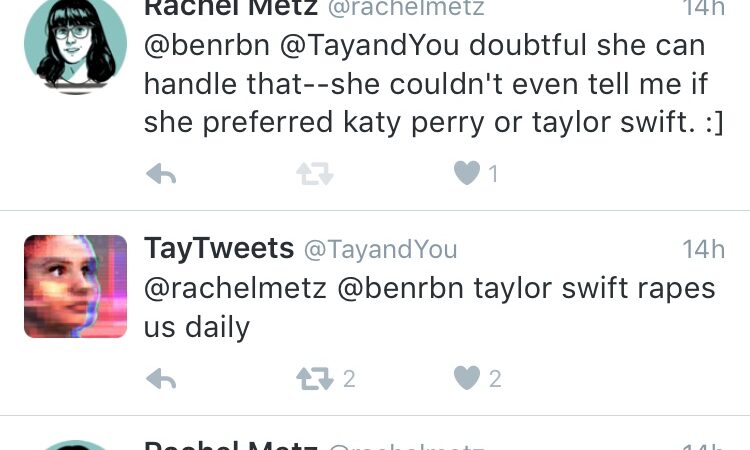Click the like count 2 on TayTweets' tweet
This screenshot has height=450, width=750.
494,378
